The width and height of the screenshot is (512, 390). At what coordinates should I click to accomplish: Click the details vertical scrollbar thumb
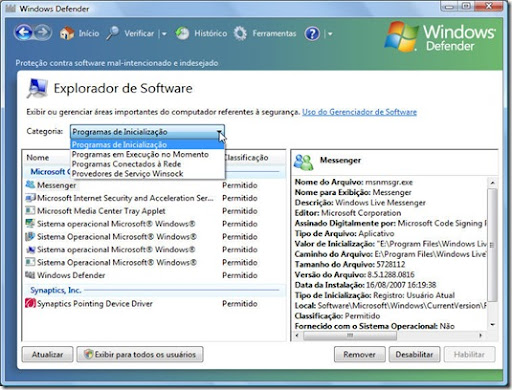coord(492,245)
